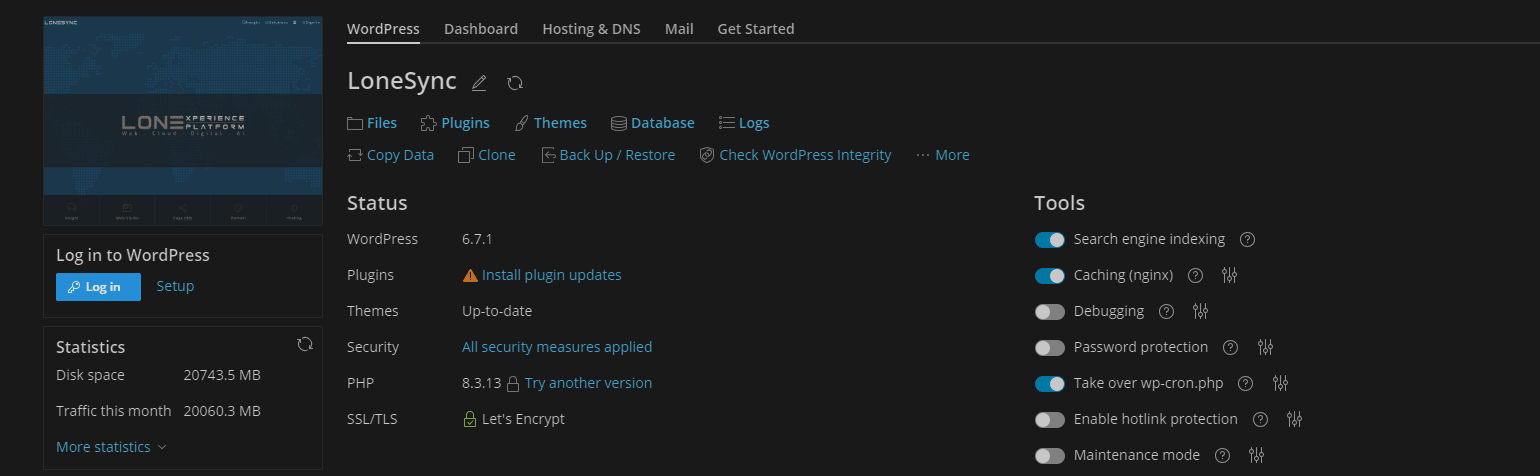Open the Mail tab
The height and width of the screenshot is (476, 1540).
click(679, 29)
